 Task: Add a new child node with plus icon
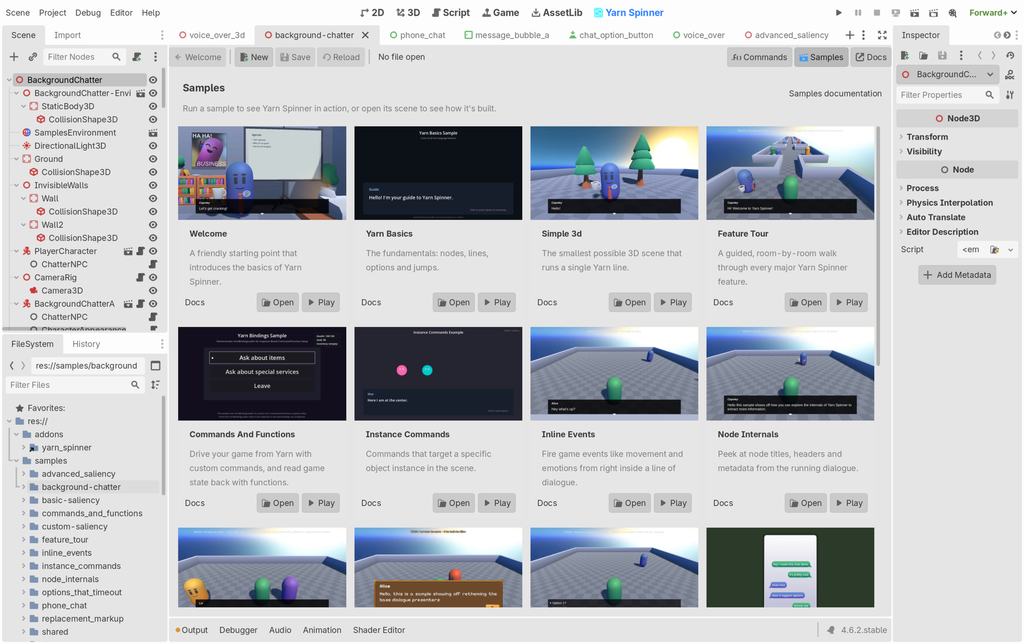click(14, 57)
